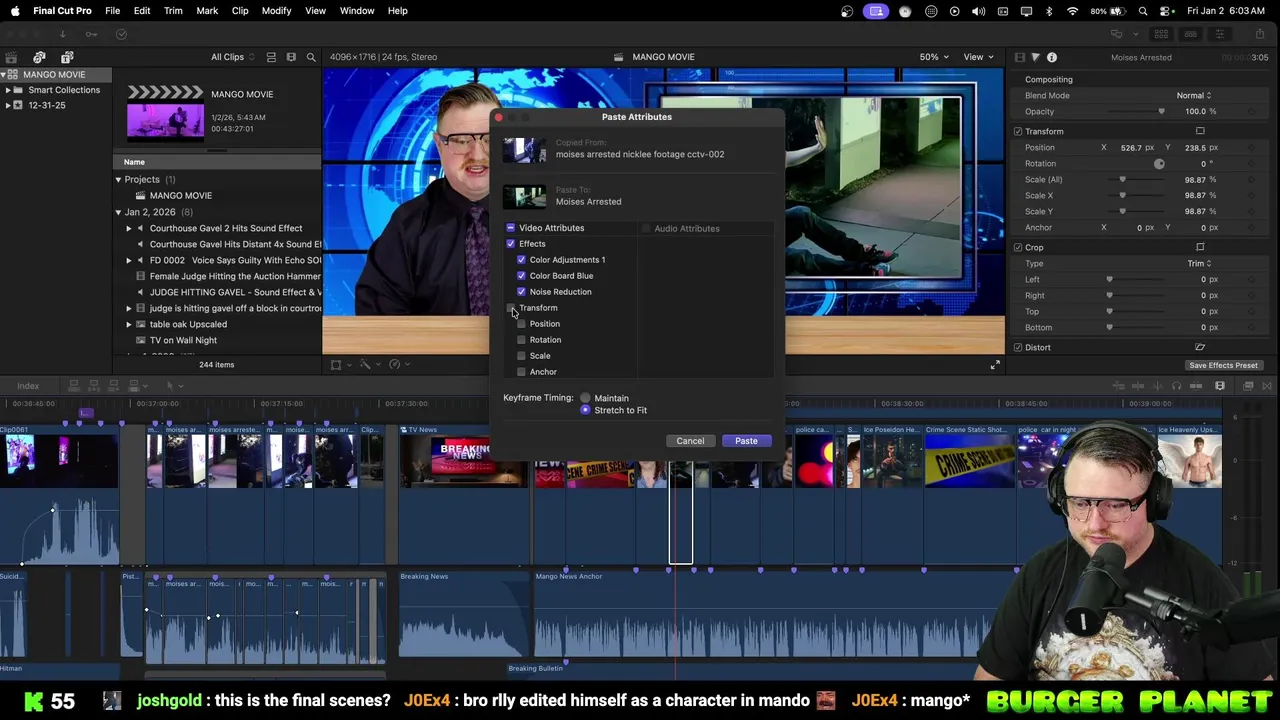
Task: Click Save Effects Preset button
Action: (1223, 365)
